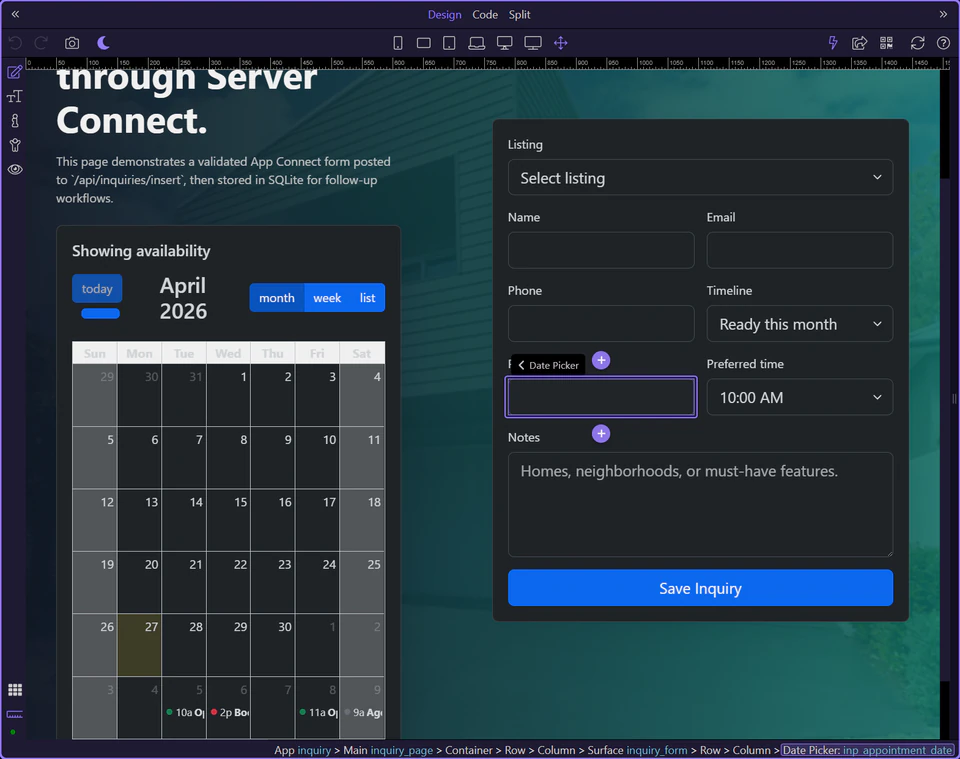
Task: Toggle dark mode with the moon icon
Action: tap(104, 42)
